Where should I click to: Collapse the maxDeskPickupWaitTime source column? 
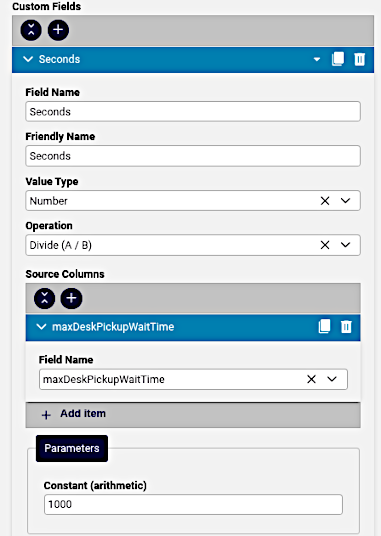tap(41, 327)
